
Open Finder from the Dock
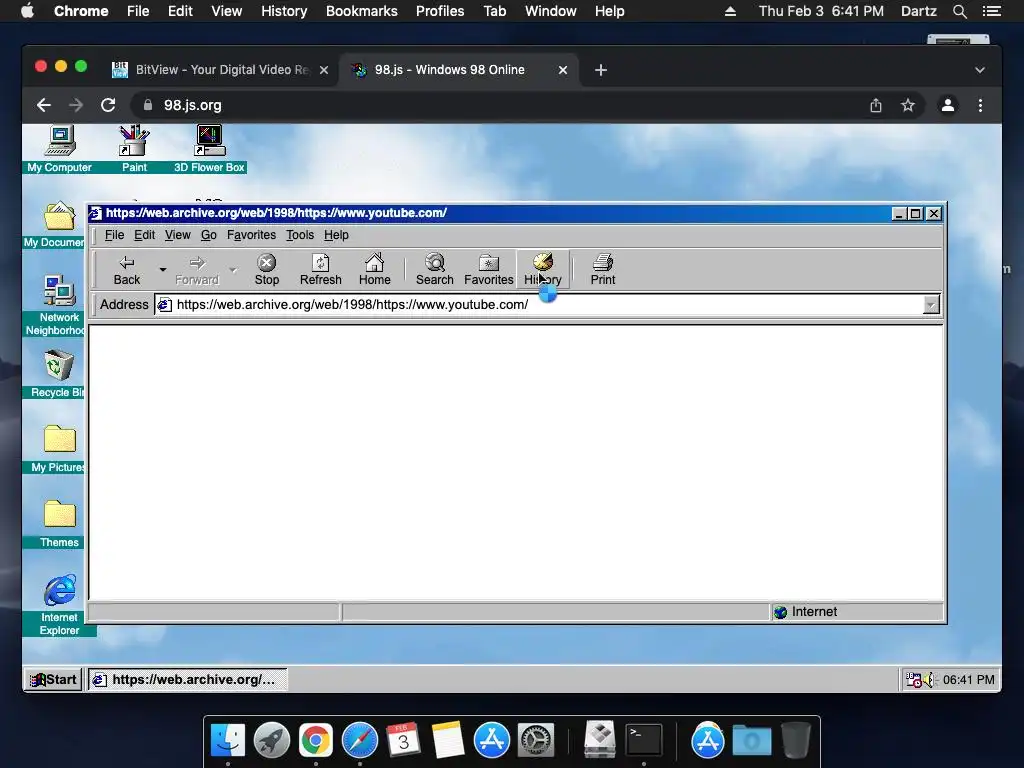click(x=228, y=740)
